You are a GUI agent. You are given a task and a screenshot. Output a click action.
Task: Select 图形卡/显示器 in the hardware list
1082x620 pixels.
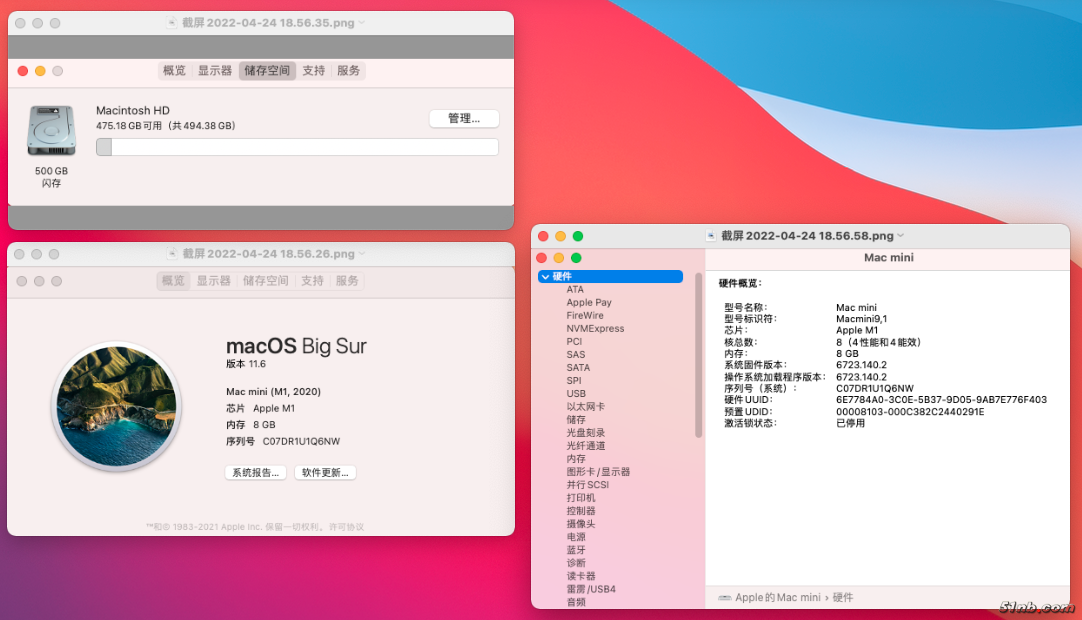pyautogui.click(x=598, y=472)
